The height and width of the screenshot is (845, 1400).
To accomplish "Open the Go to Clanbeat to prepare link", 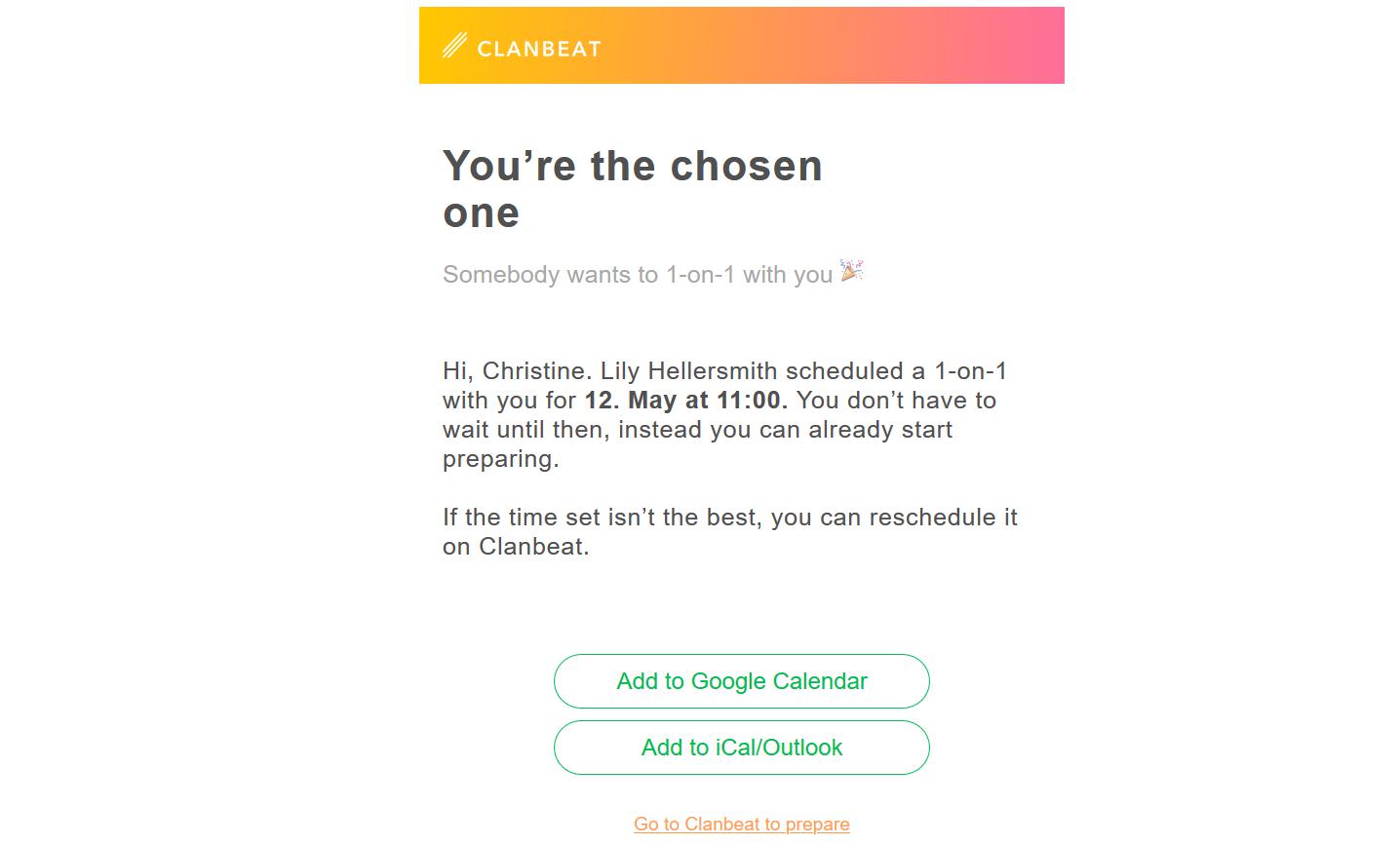I will coord(741,825).
